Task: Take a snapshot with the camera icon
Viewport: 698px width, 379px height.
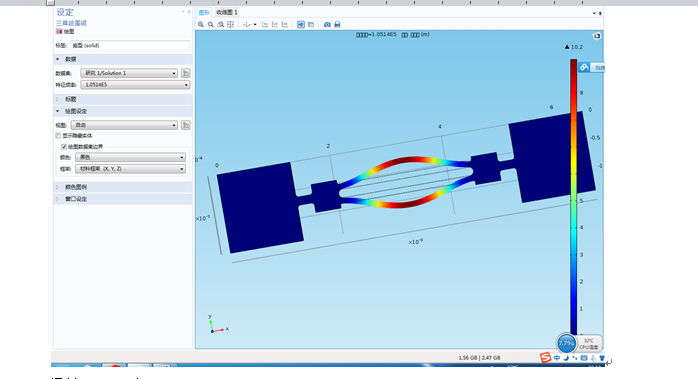Action: tap(327, 24)
